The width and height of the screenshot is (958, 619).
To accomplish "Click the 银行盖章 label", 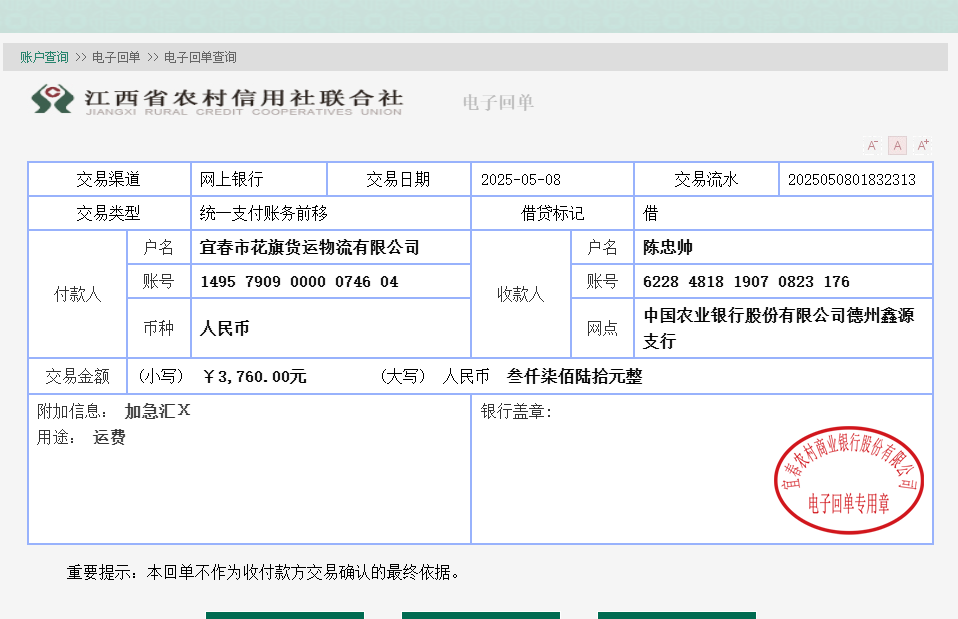I will tap(516, 411).
